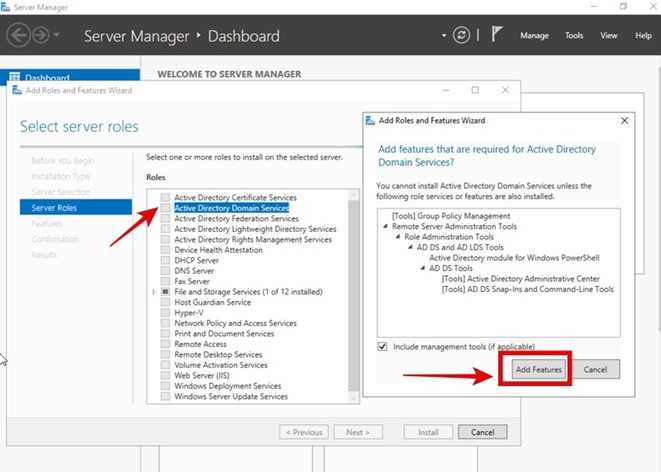This screenshot has height=472, width=661.
Task: Check Active Directory Federation Services
Action: 165,218
